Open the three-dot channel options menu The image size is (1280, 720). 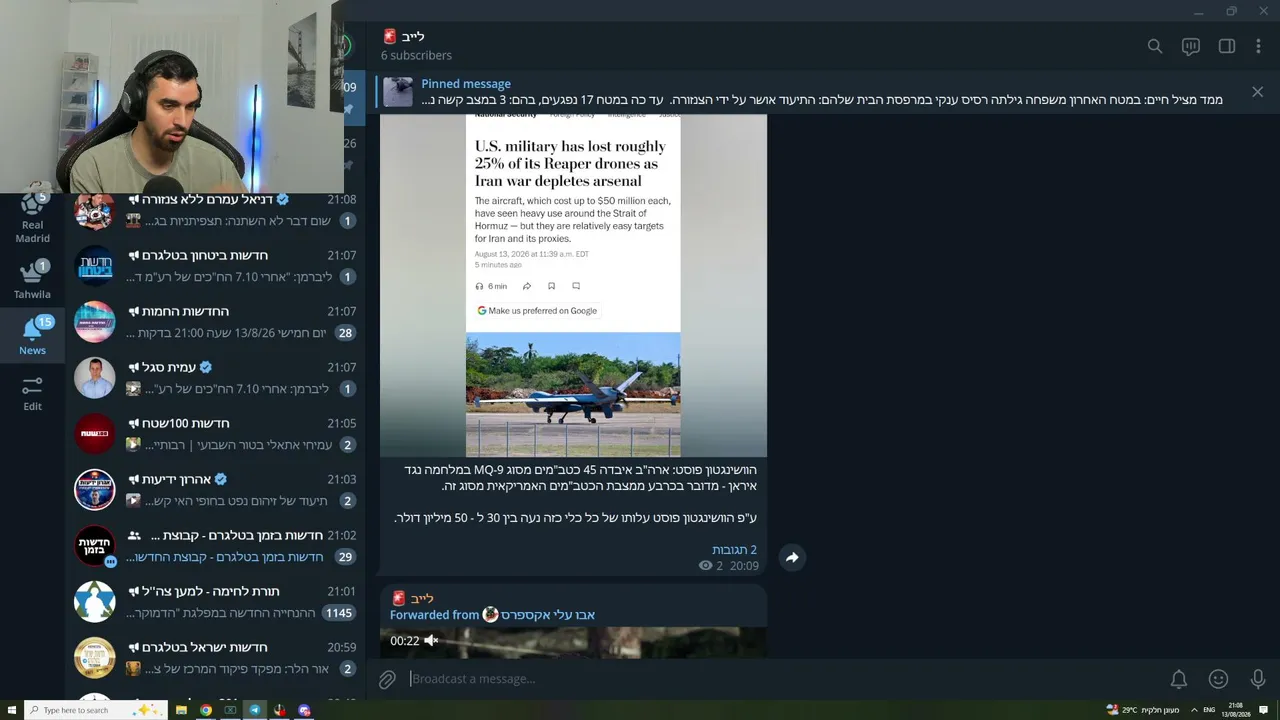1258,46
